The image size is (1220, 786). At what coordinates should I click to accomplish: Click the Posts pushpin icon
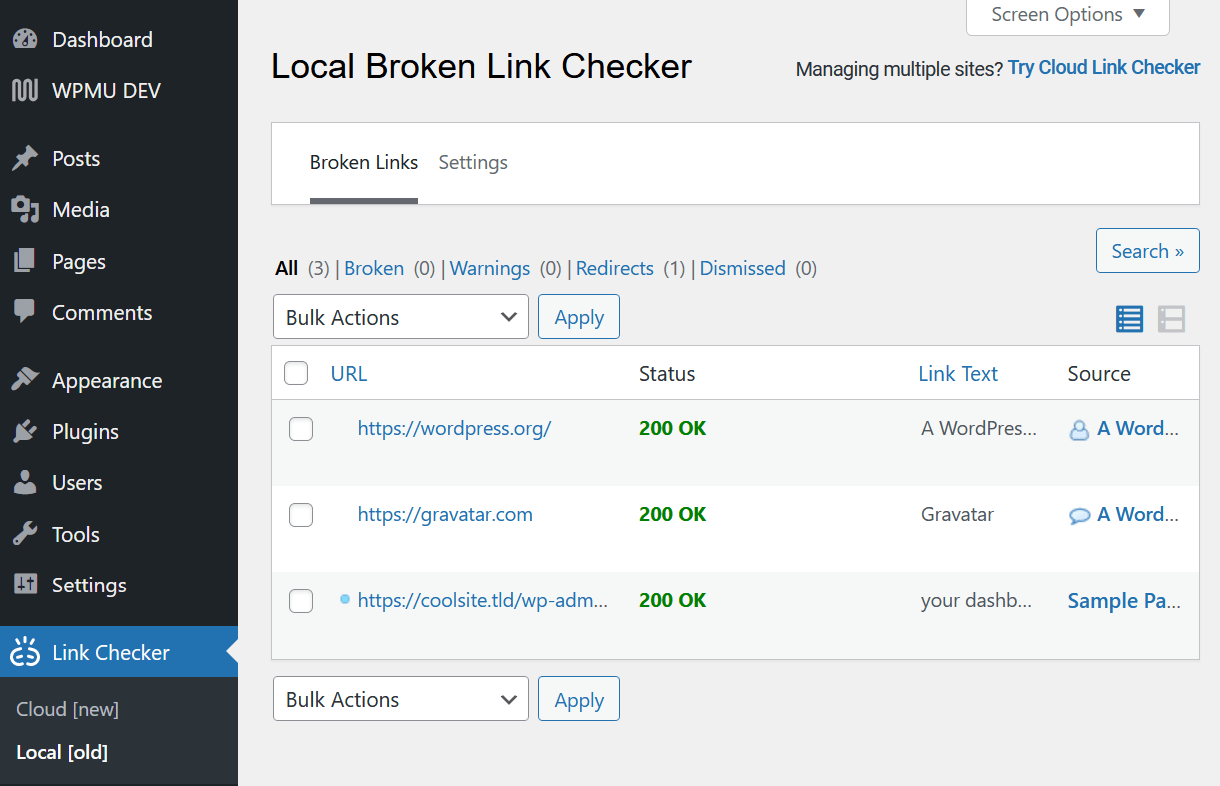pyautogui.click(x=24, y=159)
